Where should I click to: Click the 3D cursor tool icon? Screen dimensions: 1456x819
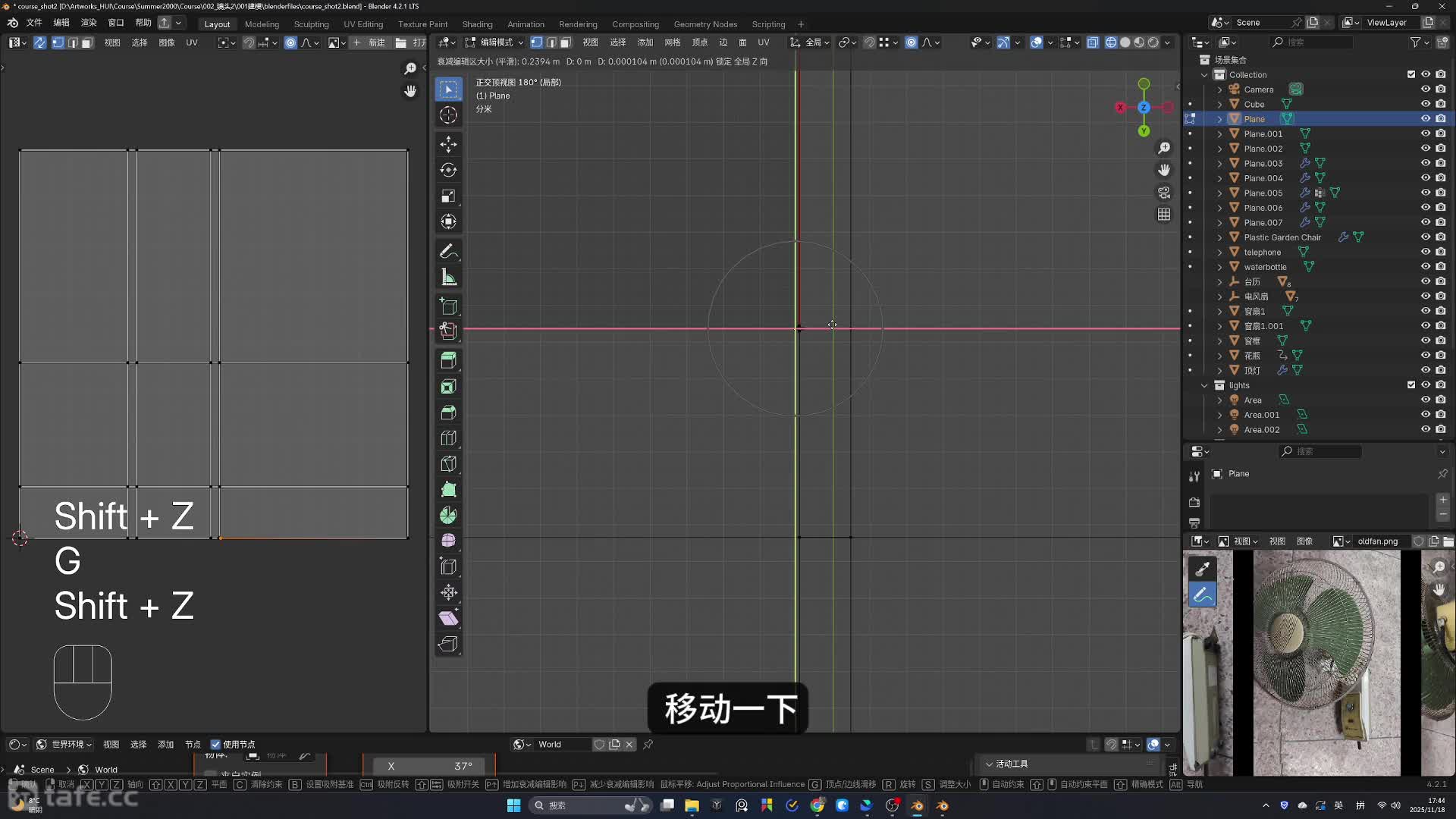448,115
